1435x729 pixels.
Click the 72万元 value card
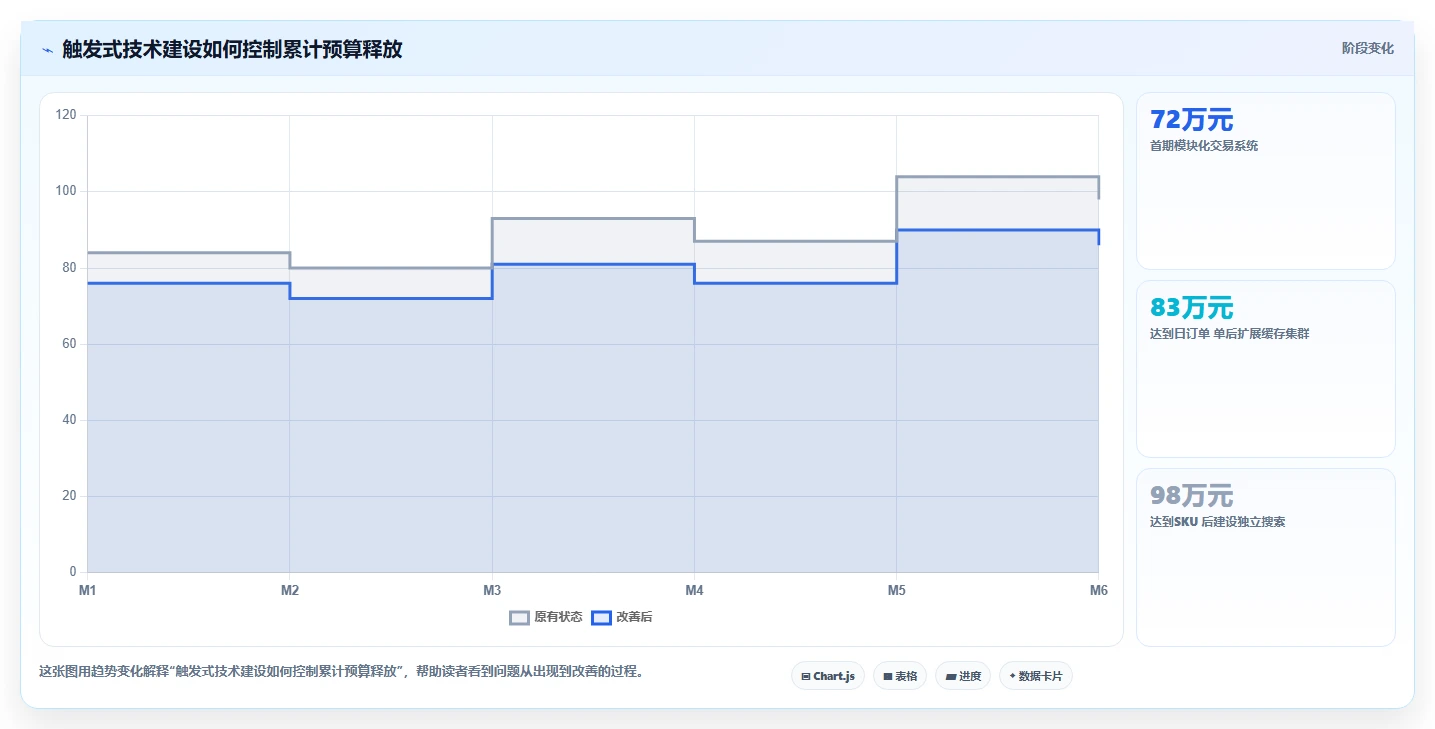1265,181
